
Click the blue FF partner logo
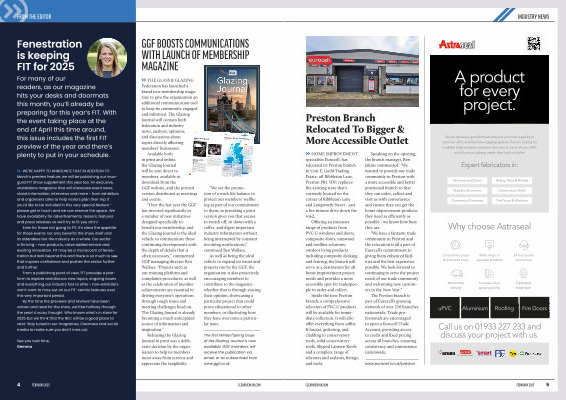500,353
